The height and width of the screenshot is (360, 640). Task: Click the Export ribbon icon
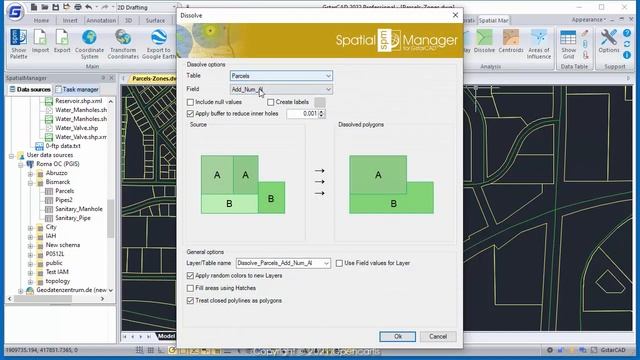tap(62, 41)
